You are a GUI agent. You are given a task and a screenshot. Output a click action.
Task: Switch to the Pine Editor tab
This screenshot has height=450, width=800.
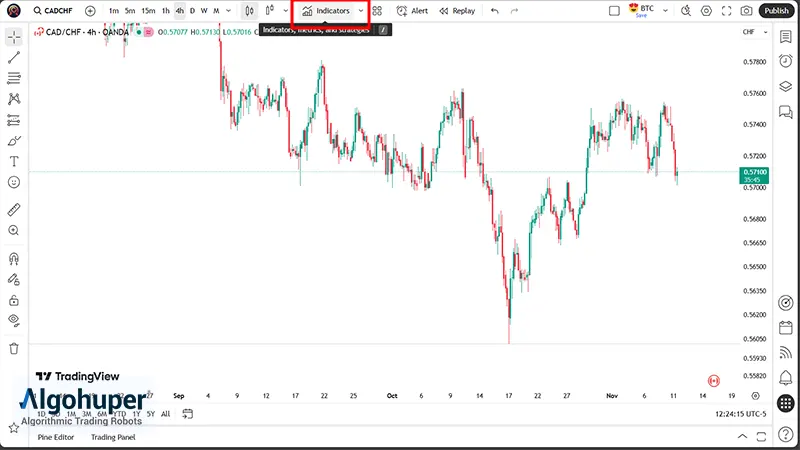56,437
